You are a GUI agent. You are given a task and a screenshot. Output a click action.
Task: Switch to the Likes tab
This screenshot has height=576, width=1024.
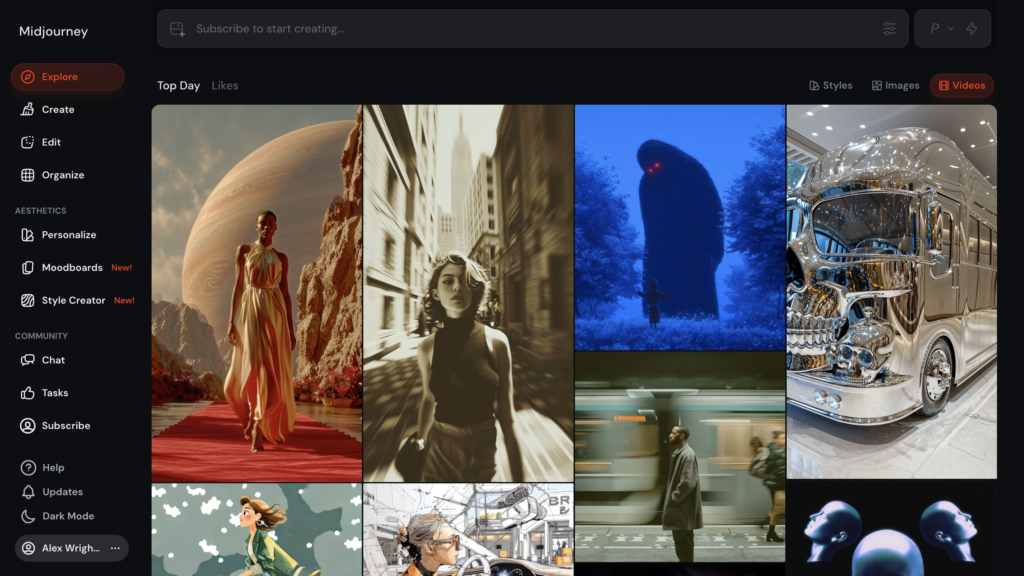(x=225, y=85)
